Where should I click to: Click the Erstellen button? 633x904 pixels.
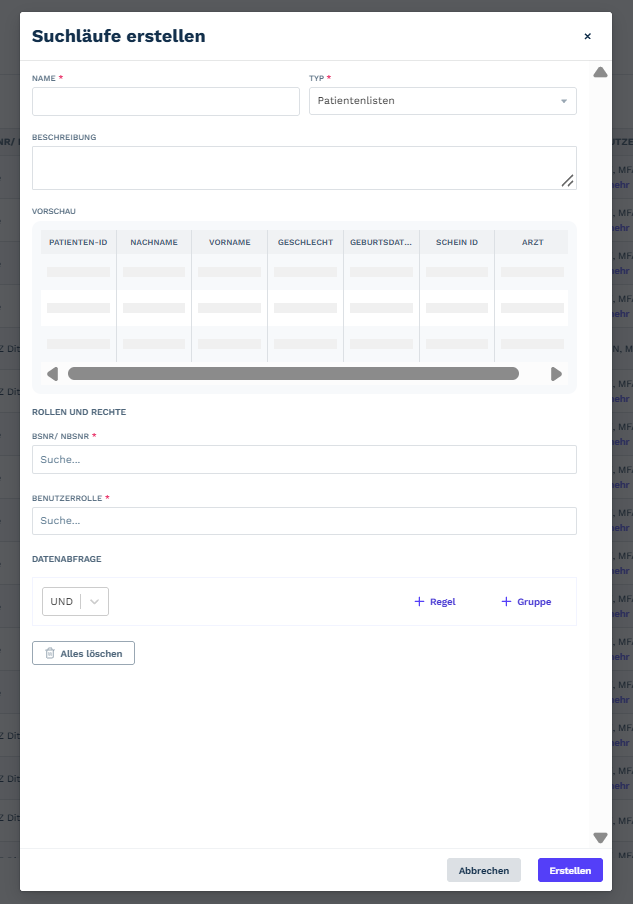(x=570, y=870)
